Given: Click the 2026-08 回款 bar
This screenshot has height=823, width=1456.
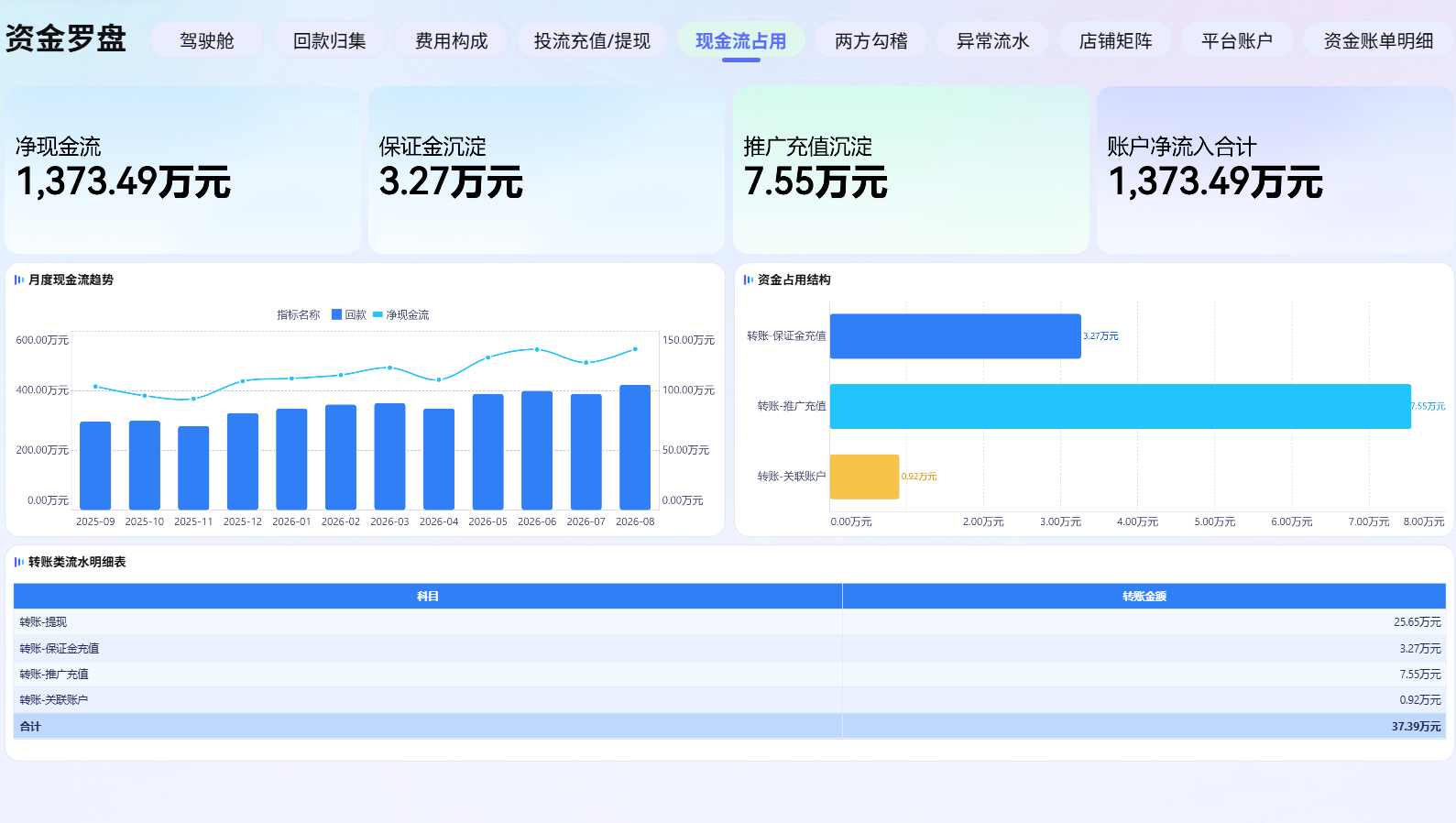Looking at the screenshot, I should (x=635, y=447).
